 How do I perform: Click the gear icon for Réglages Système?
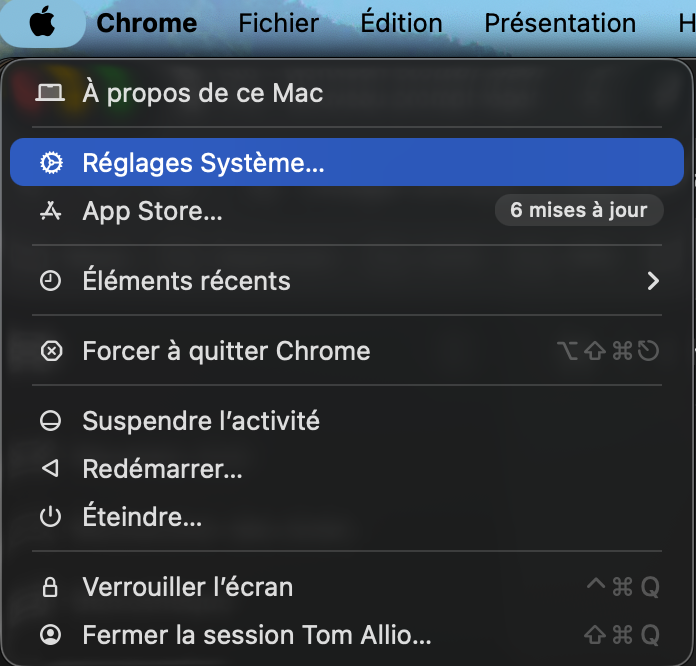point(50,163)
